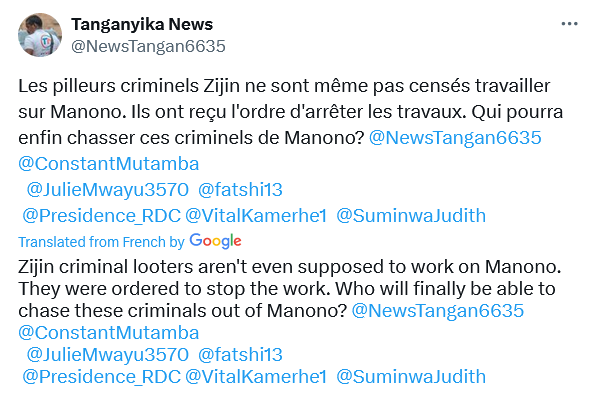Click the @NewsTangan6635 handle under the name
The height and width of the screenshot is (402, 594).
pyautogui.click(x=148, y=46)
